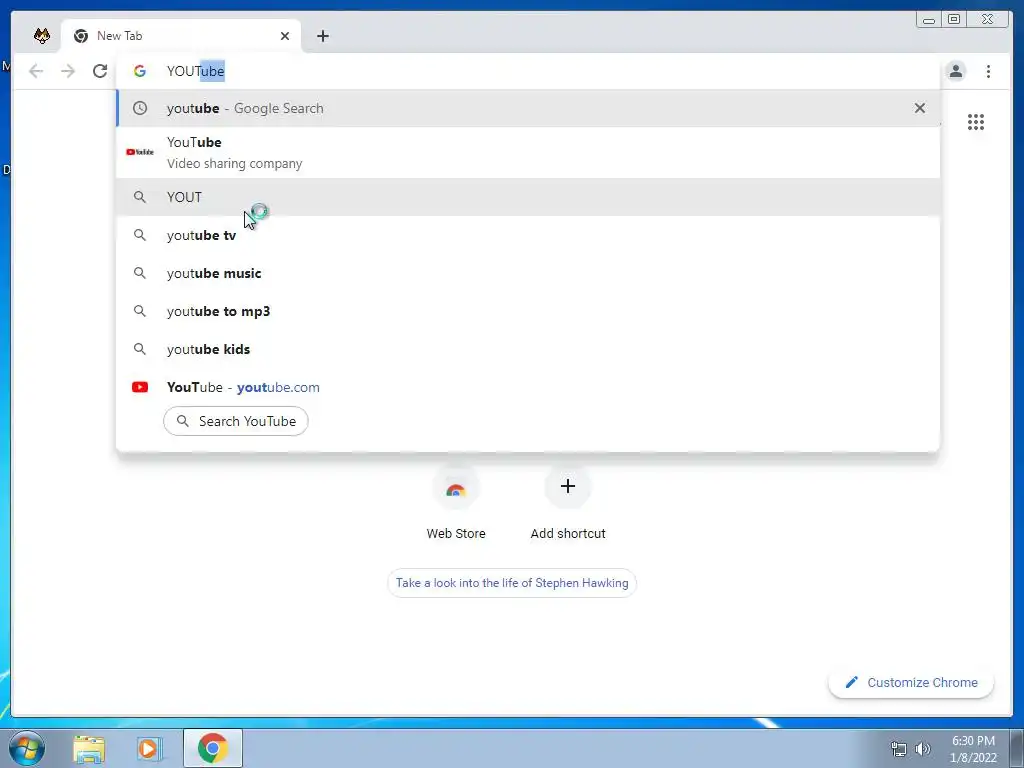The image size is (1024, 768).
Task: Select the YOUT search suggestion
Action: 528,197
